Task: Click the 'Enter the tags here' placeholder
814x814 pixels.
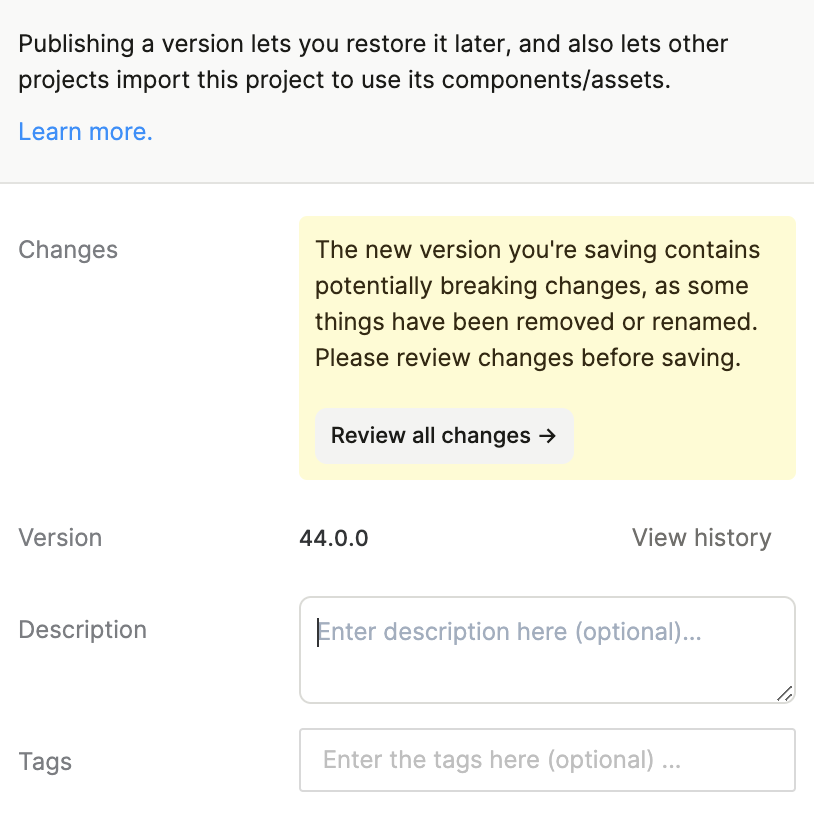Action: [501, 760]
